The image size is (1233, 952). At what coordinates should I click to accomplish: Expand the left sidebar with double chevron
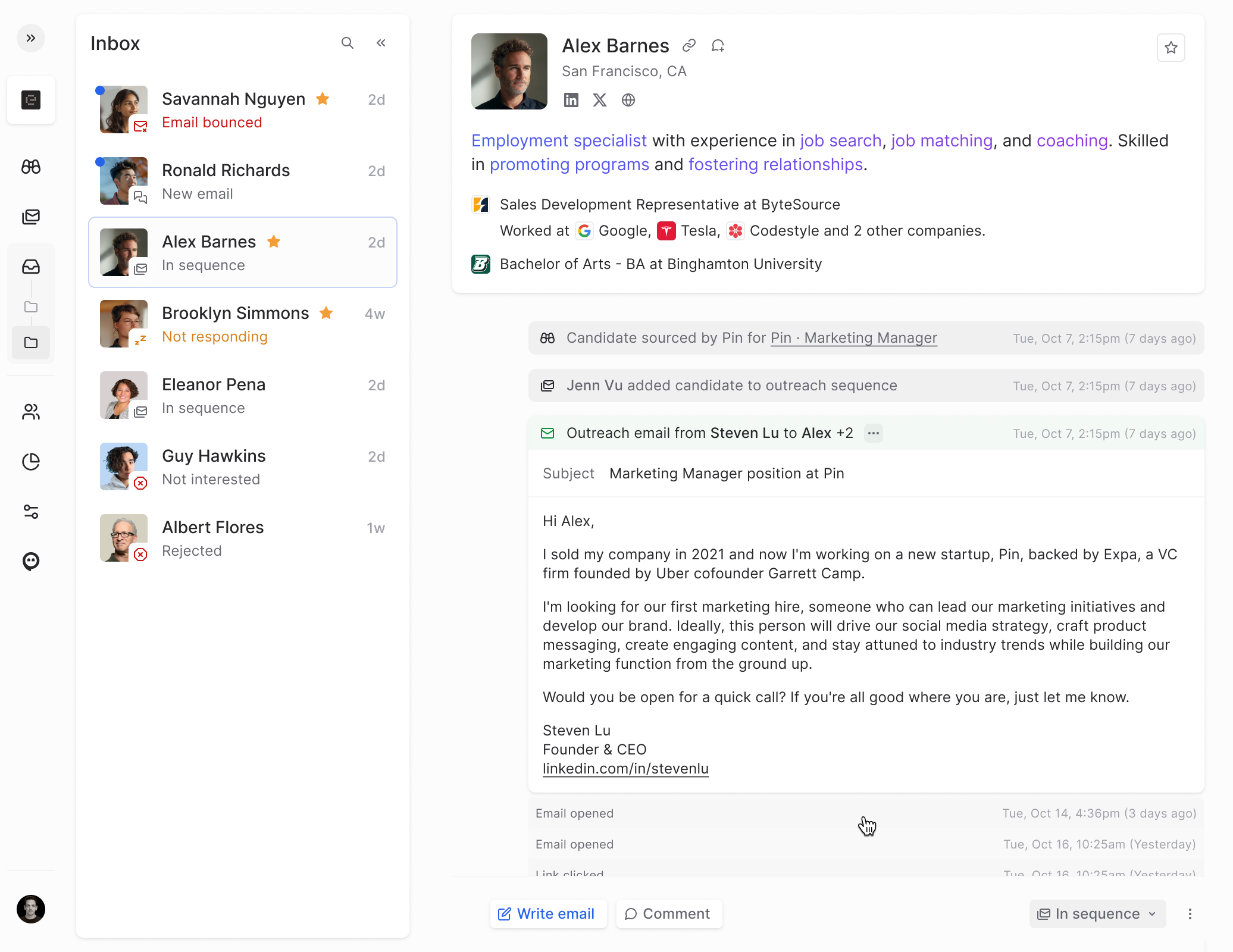pyautogui.click(x=31, y=38)
